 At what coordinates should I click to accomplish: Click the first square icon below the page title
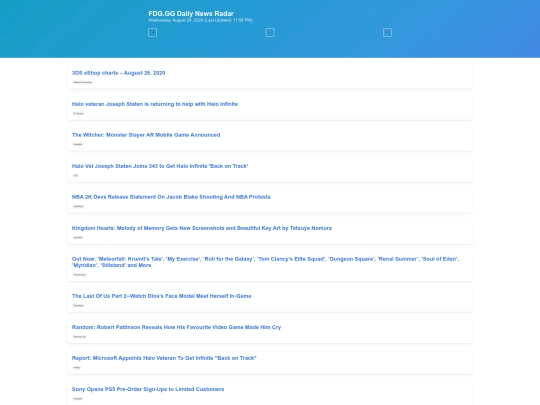tap(153, 33)
